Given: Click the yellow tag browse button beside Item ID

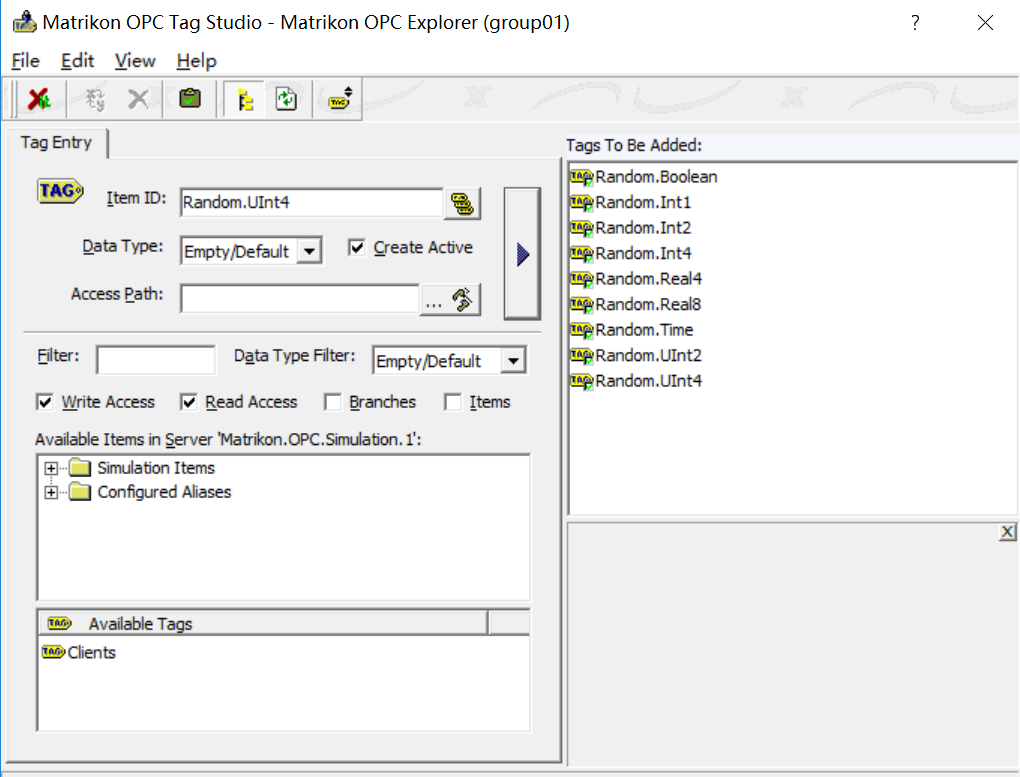Looking at the screenshot, I should coord(462,203).
